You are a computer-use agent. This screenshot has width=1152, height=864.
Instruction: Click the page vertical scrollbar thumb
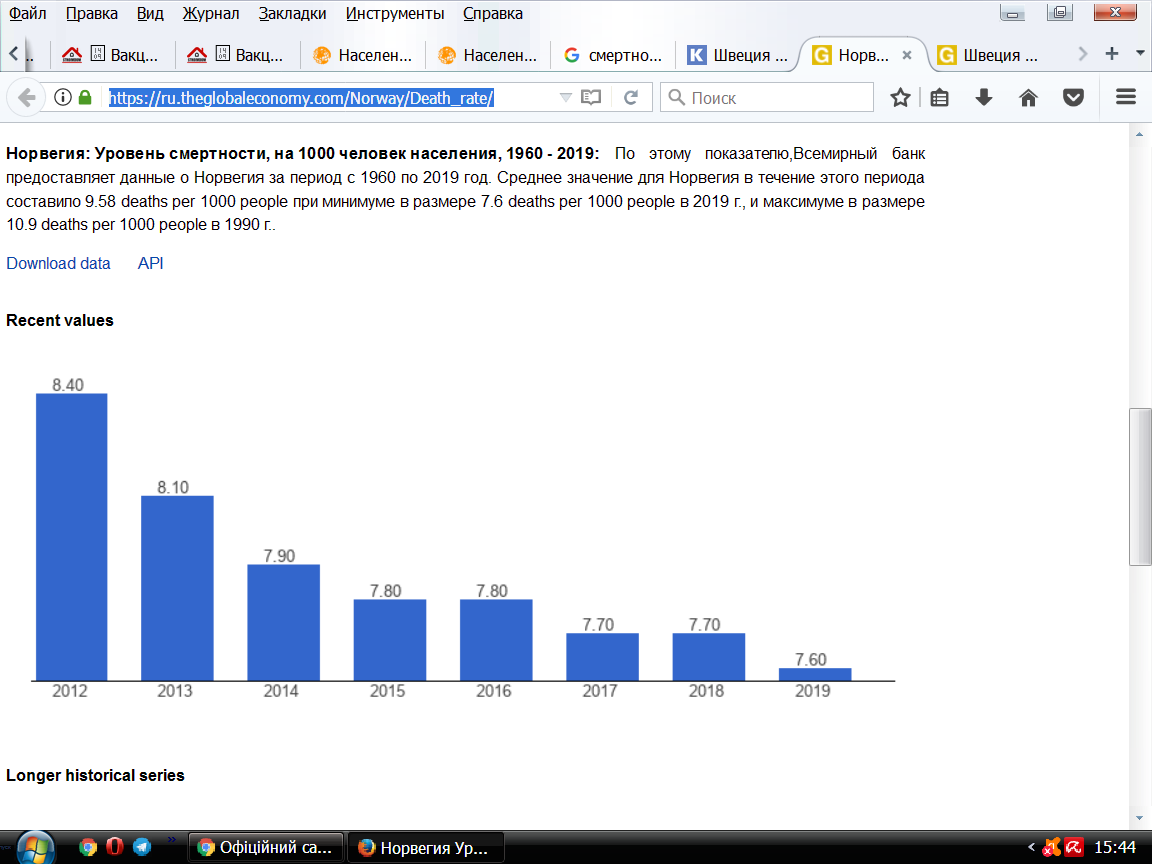(x=1140, y=486)
